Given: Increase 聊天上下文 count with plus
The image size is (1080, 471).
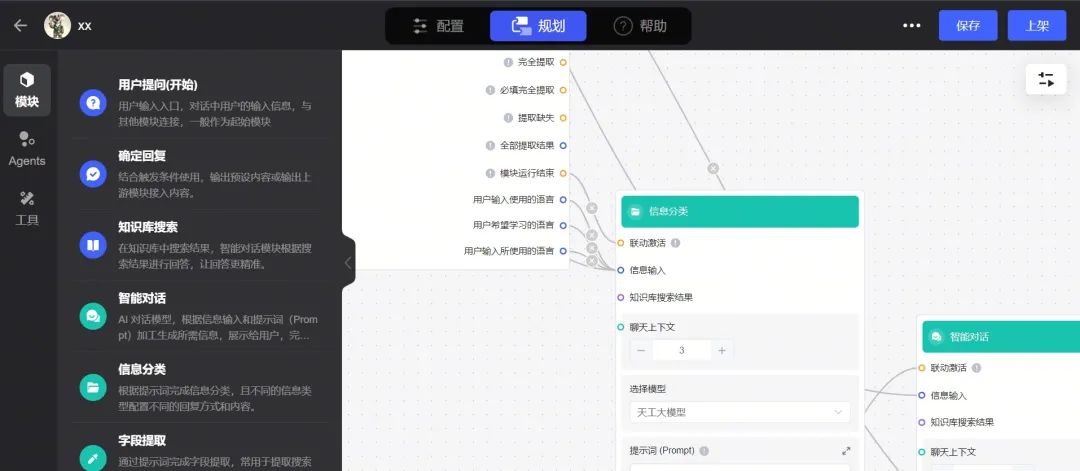Looking at the screenshot, I should pyautogui.click(x=722, y=350).
